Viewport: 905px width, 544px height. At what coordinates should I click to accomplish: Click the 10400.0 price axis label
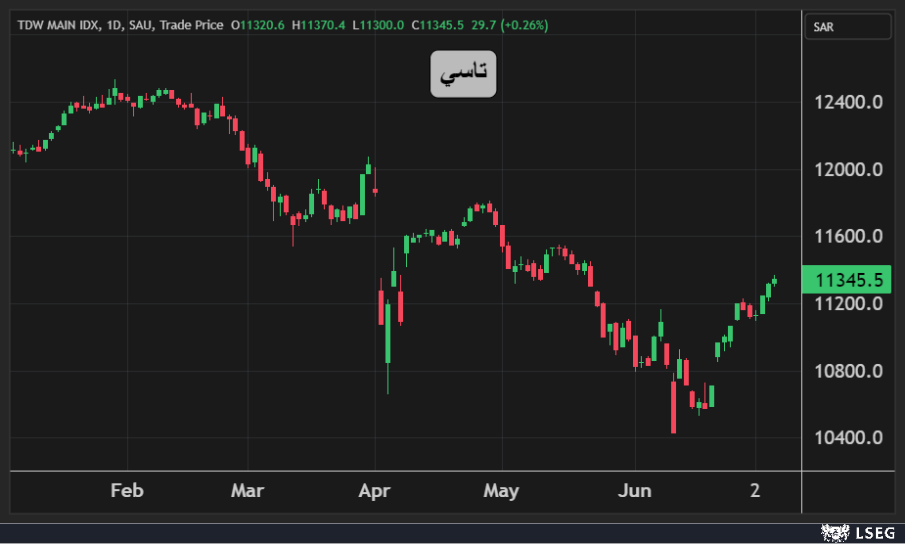(849, 438)
